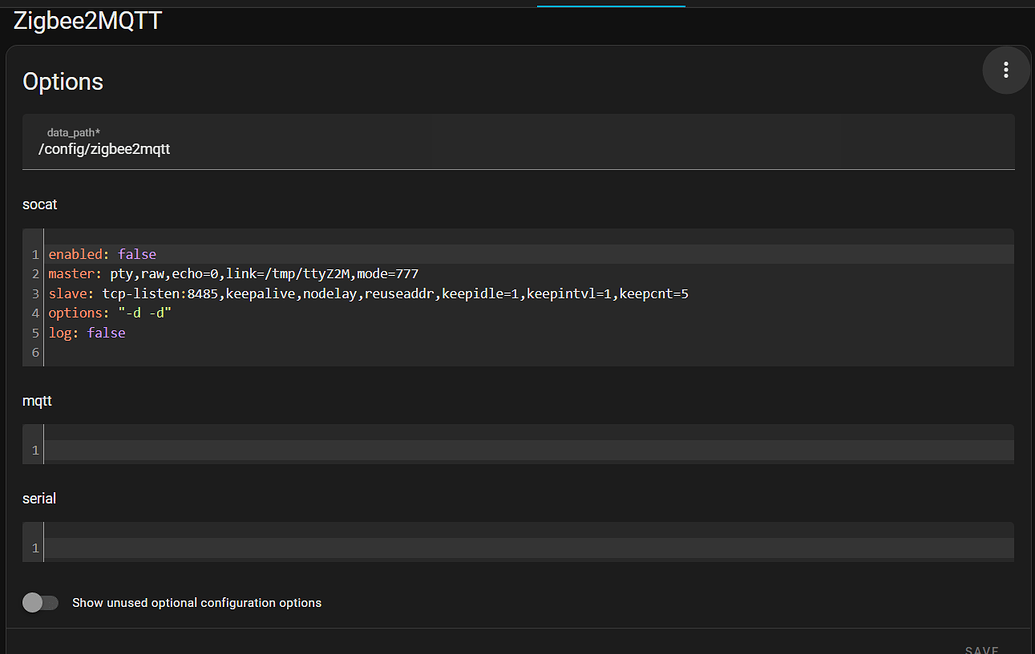The height and width of the screenshot is (654, 1035).
Task: Click the empty mqtt editor line
Action: click(x=528, y=450)
